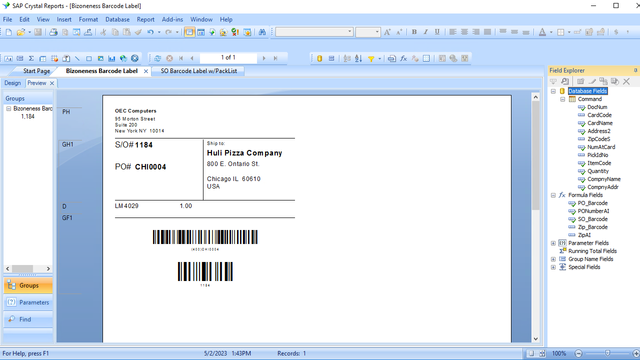640x360 pixels.
Task: Toggle Align Right
Action: (476, 32)
